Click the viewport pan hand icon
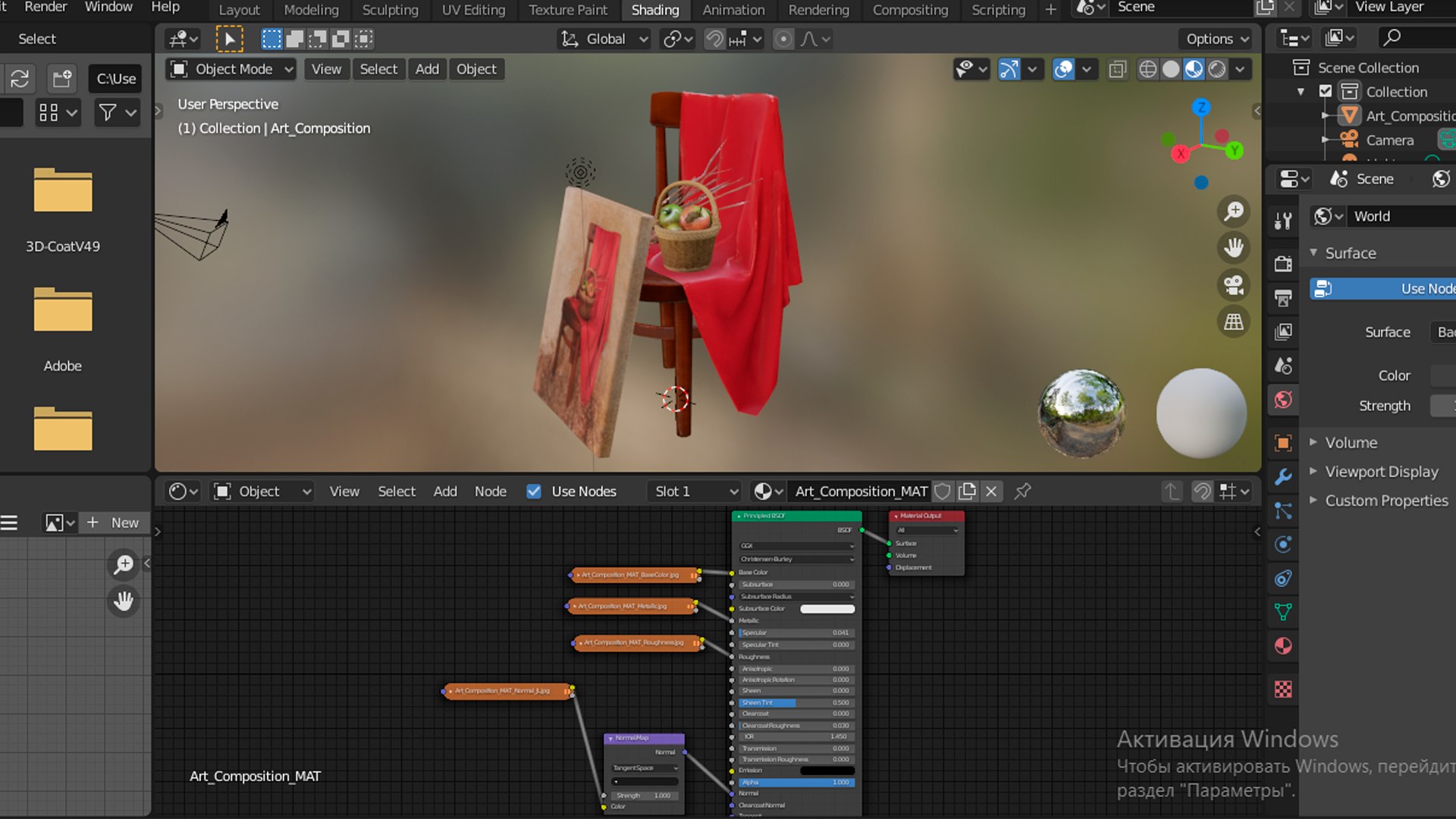This screenshot has height=819, width=1456. (x=1234, y=247)
